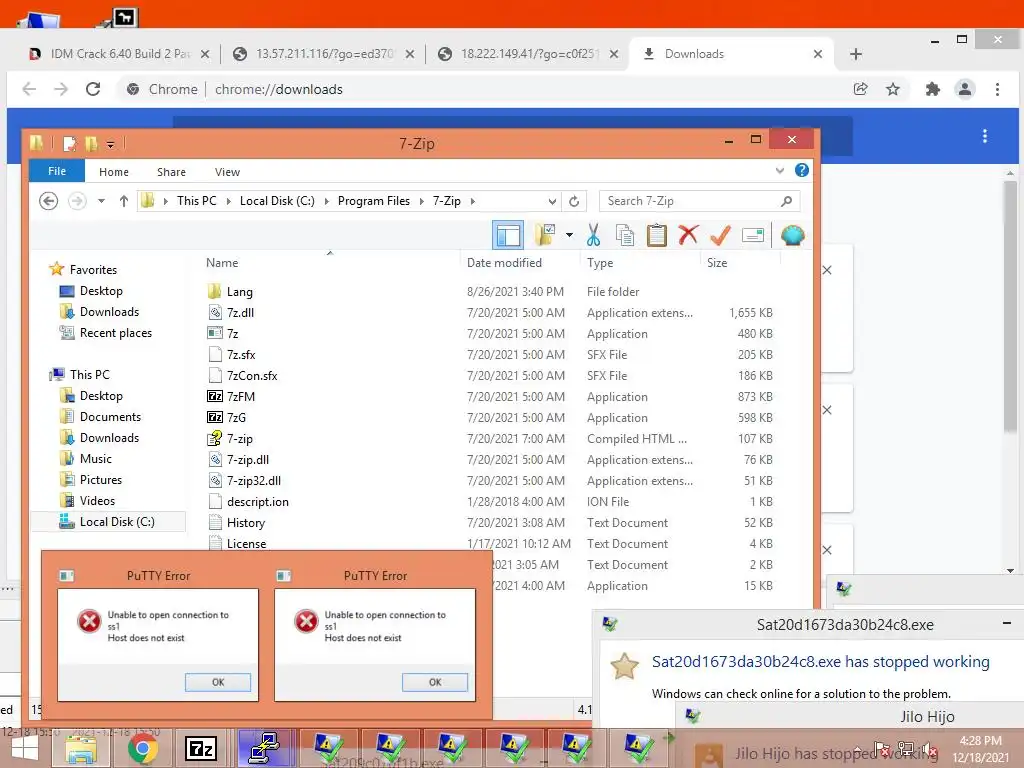The height and width of the screenshot is (768, 1024).
Task: Select the 7z.dll file
Action: point(240,312)
